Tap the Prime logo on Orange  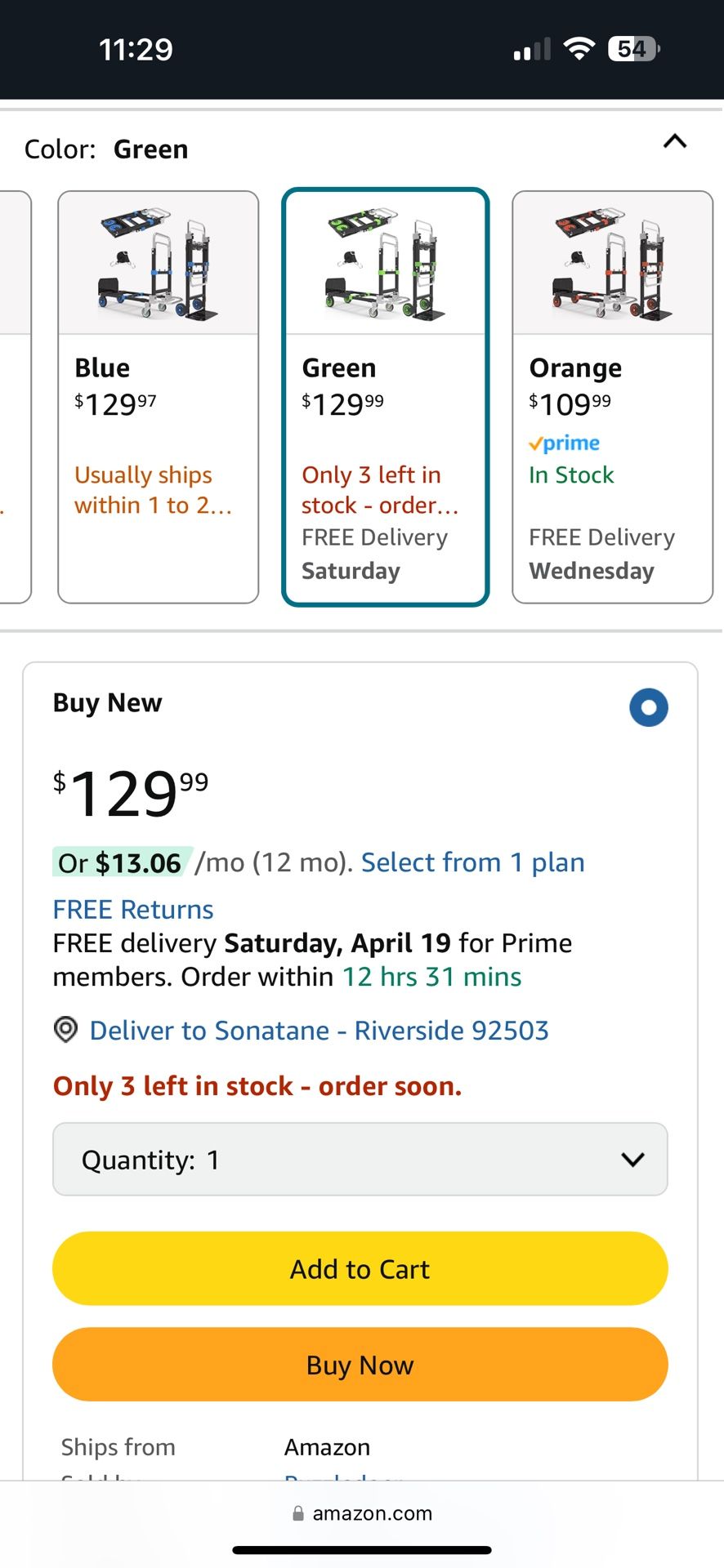[565, 443]
